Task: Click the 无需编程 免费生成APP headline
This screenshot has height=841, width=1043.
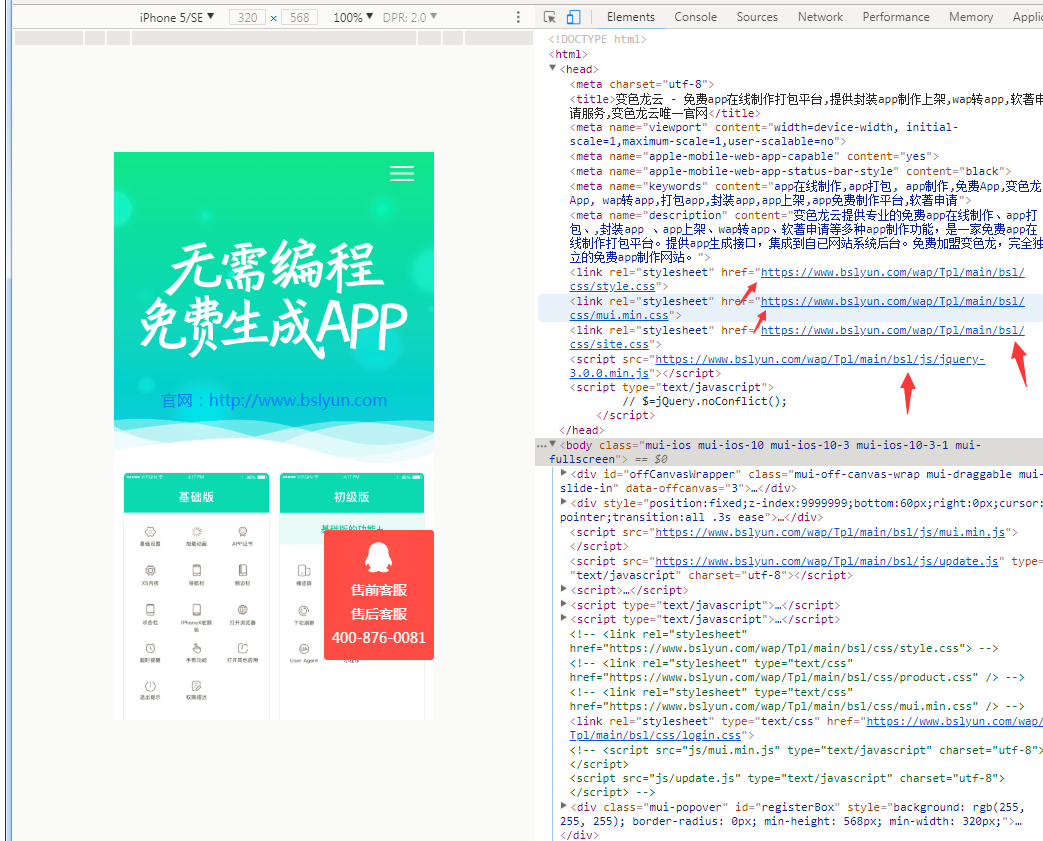Action: pos(274,297)
